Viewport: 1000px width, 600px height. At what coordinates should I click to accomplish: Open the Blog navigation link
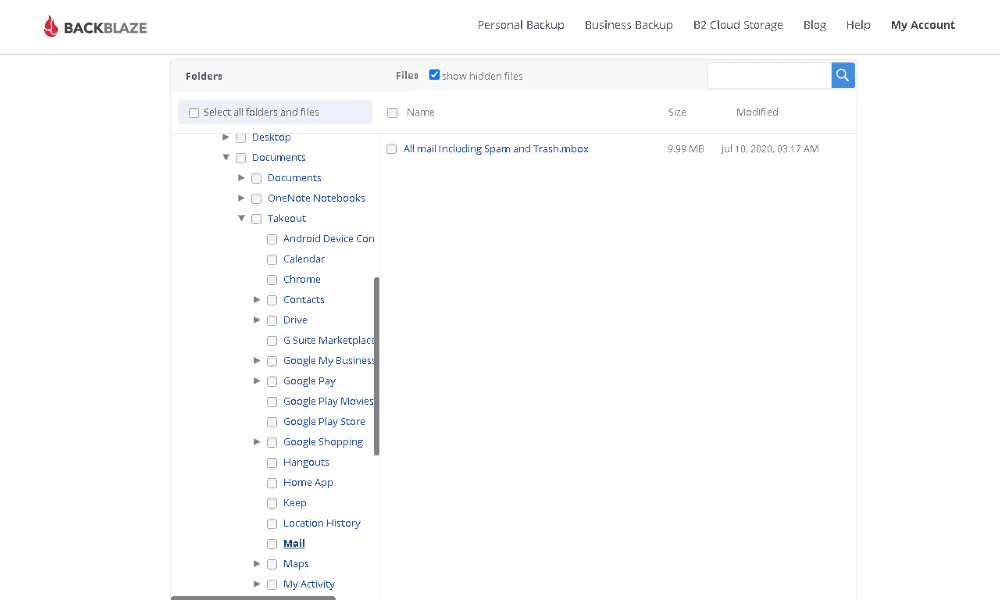coord(814,25)
